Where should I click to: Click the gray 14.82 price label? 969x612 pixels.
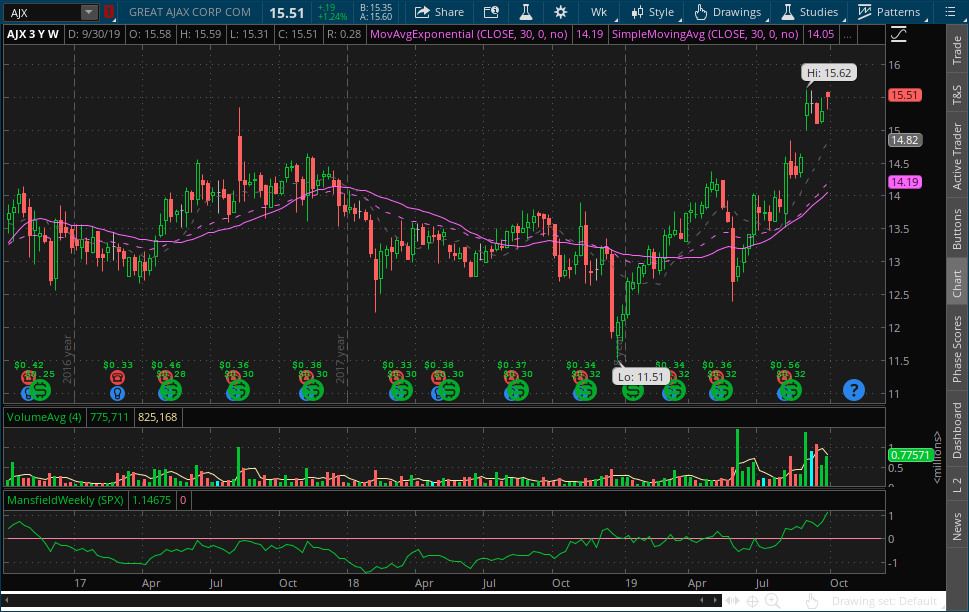pos(905,140)
